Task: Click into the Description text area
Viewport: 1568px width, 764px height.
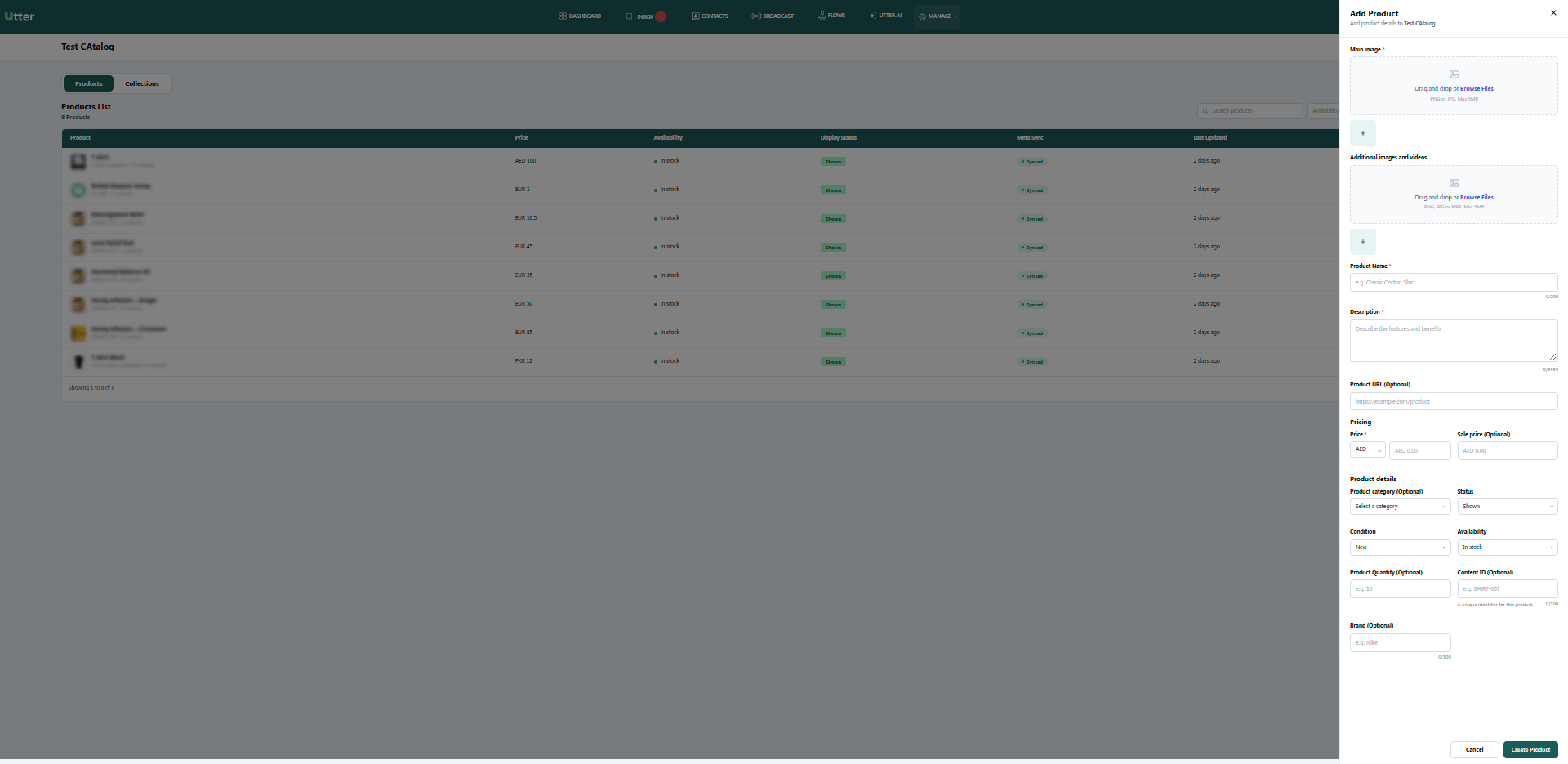Action: [x=1454, y=341]
